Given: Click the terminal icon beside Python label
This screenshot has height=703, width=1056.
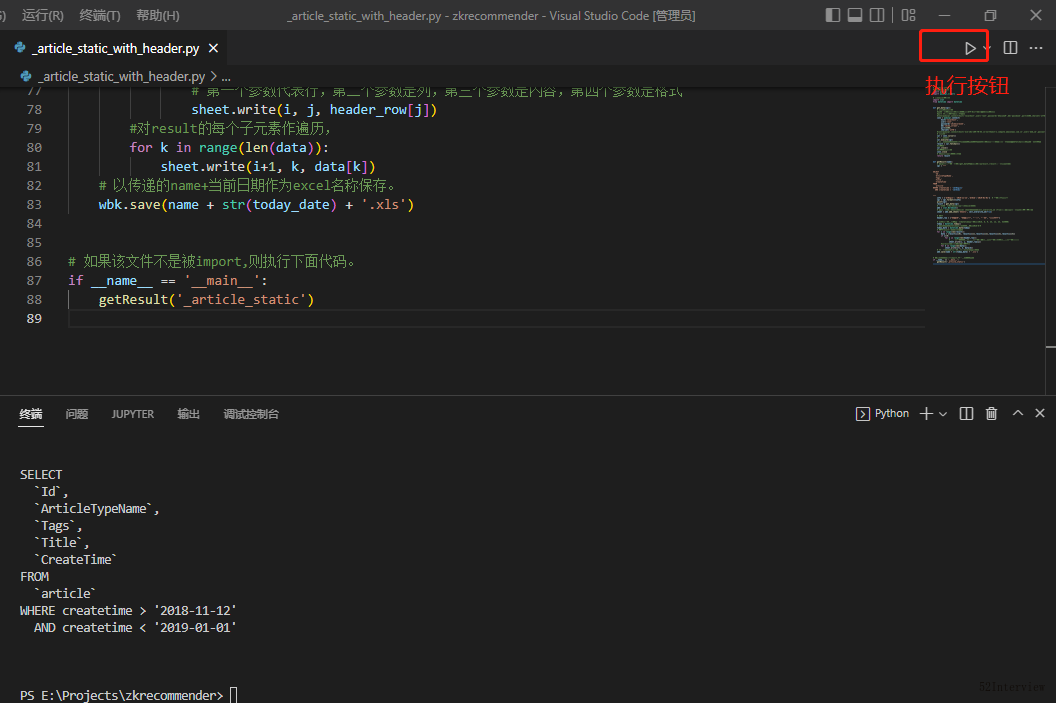Looking at the screenshot, I should point(862,414).
